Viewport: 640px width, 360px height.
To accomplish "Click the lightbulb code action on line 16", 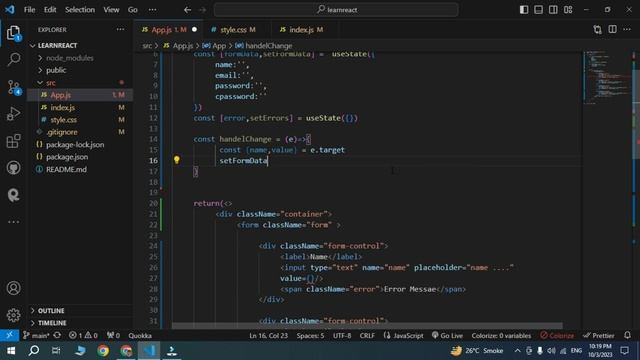I will tap(176, 160).
